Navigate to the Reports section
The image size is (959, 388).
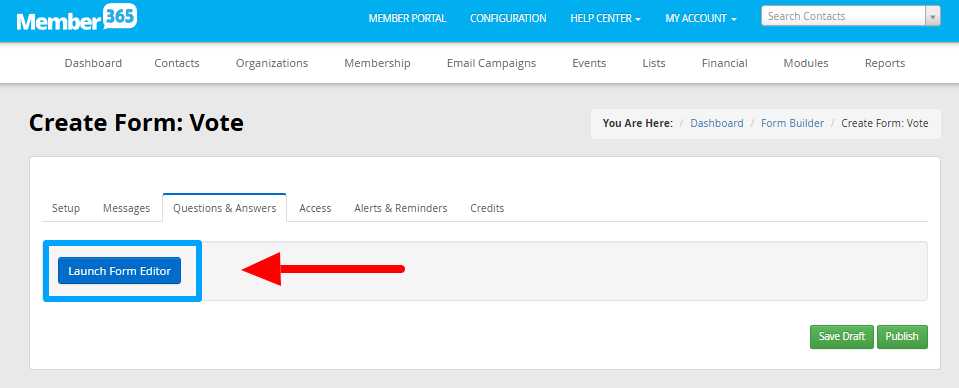tap(885, 63)
